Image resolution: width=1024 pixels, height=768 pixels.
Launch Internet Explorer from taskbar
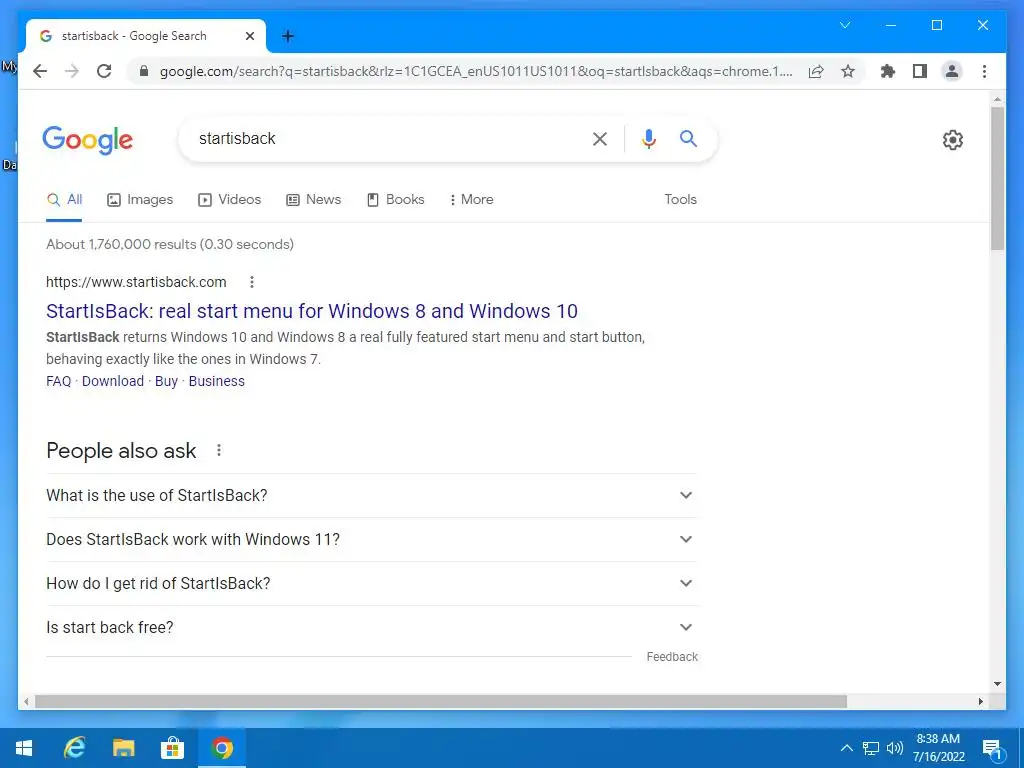pyautogui.click(x=74, y=748)
